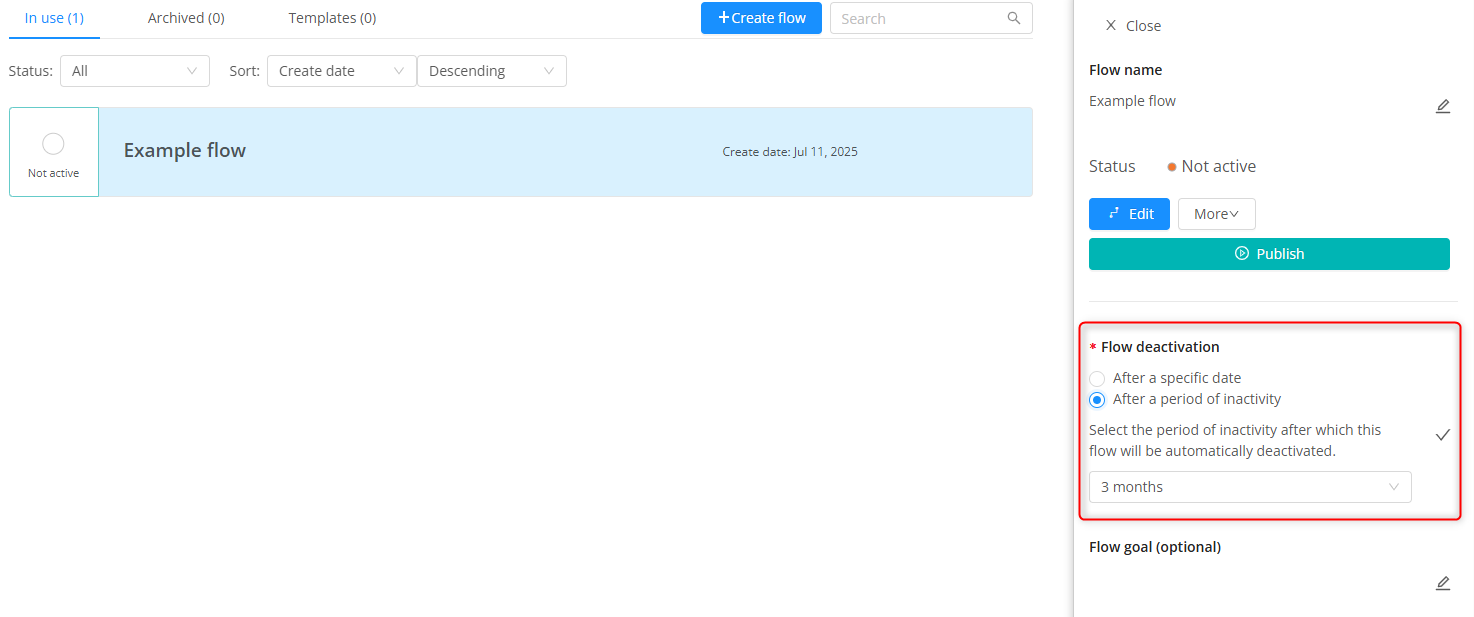
Task: Go to the In use tab
Action: tap(54, 18)
